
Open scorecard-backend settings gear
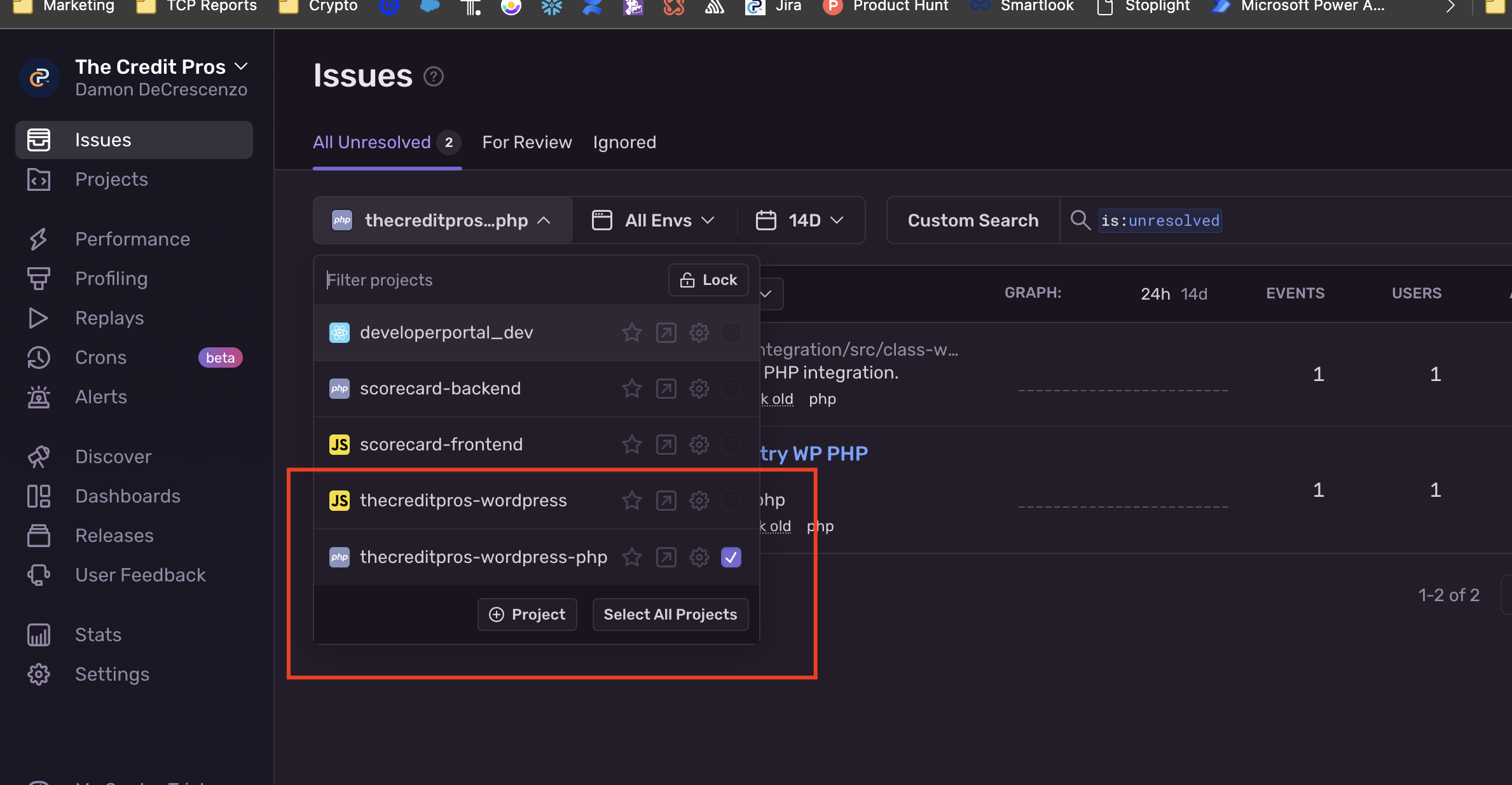pos(699,389)
